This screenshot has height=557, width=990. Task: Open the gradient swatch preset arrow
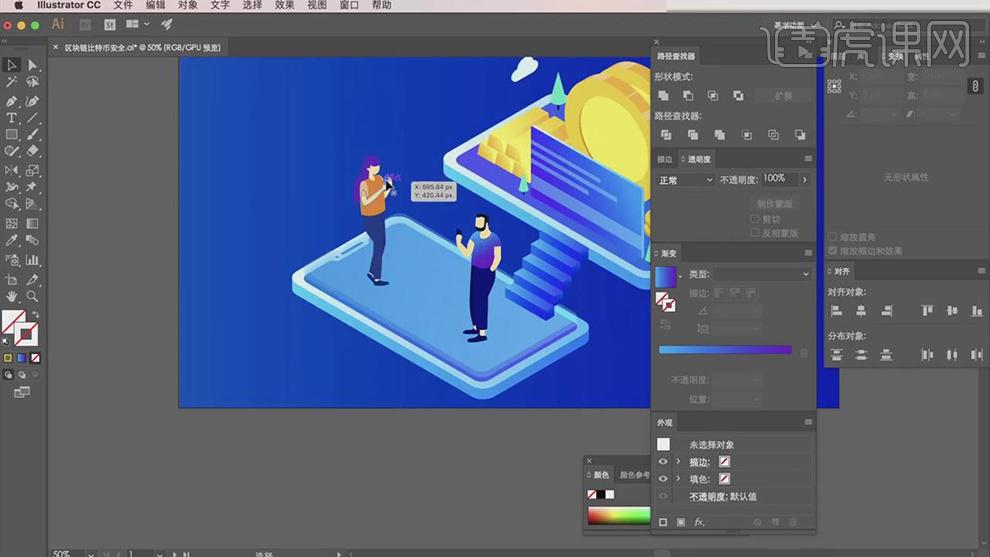(x=681, y=277)
